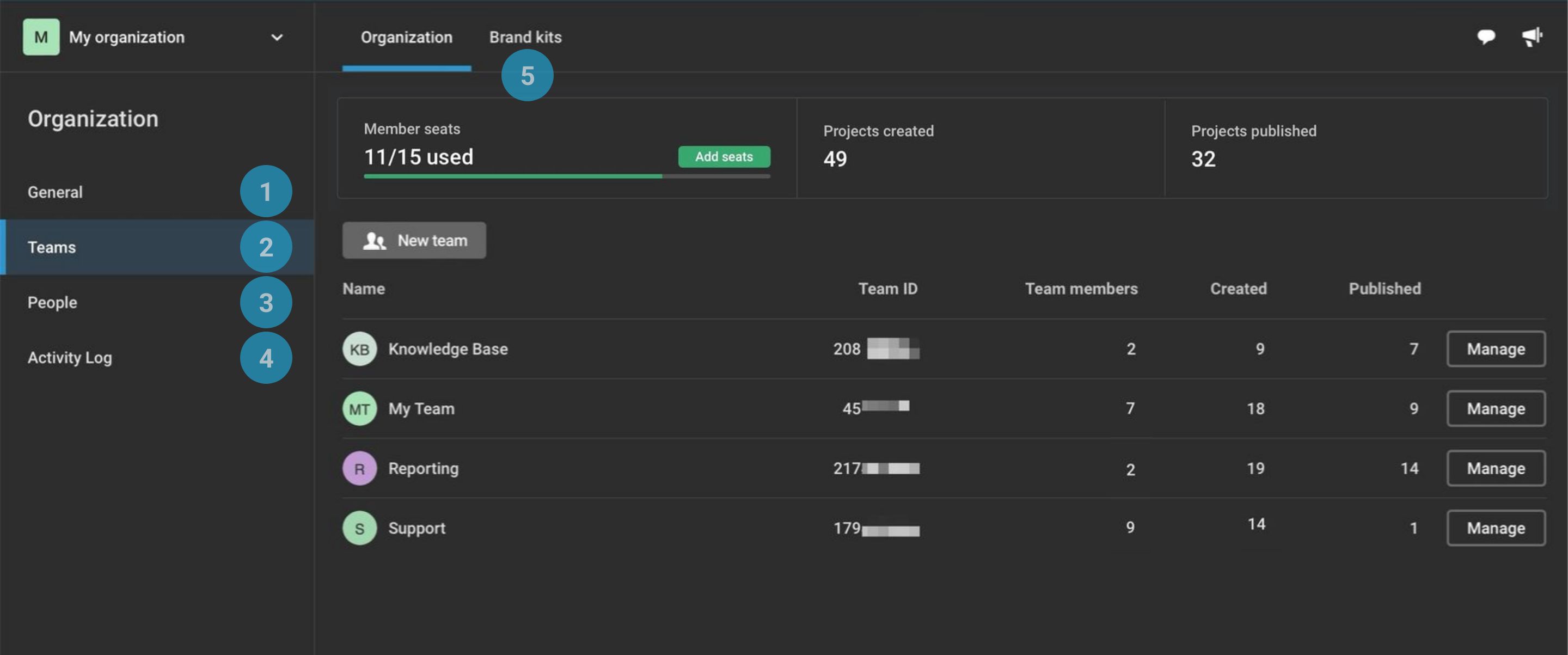Select the Teams sidebar entry

[x=52, y=247]
